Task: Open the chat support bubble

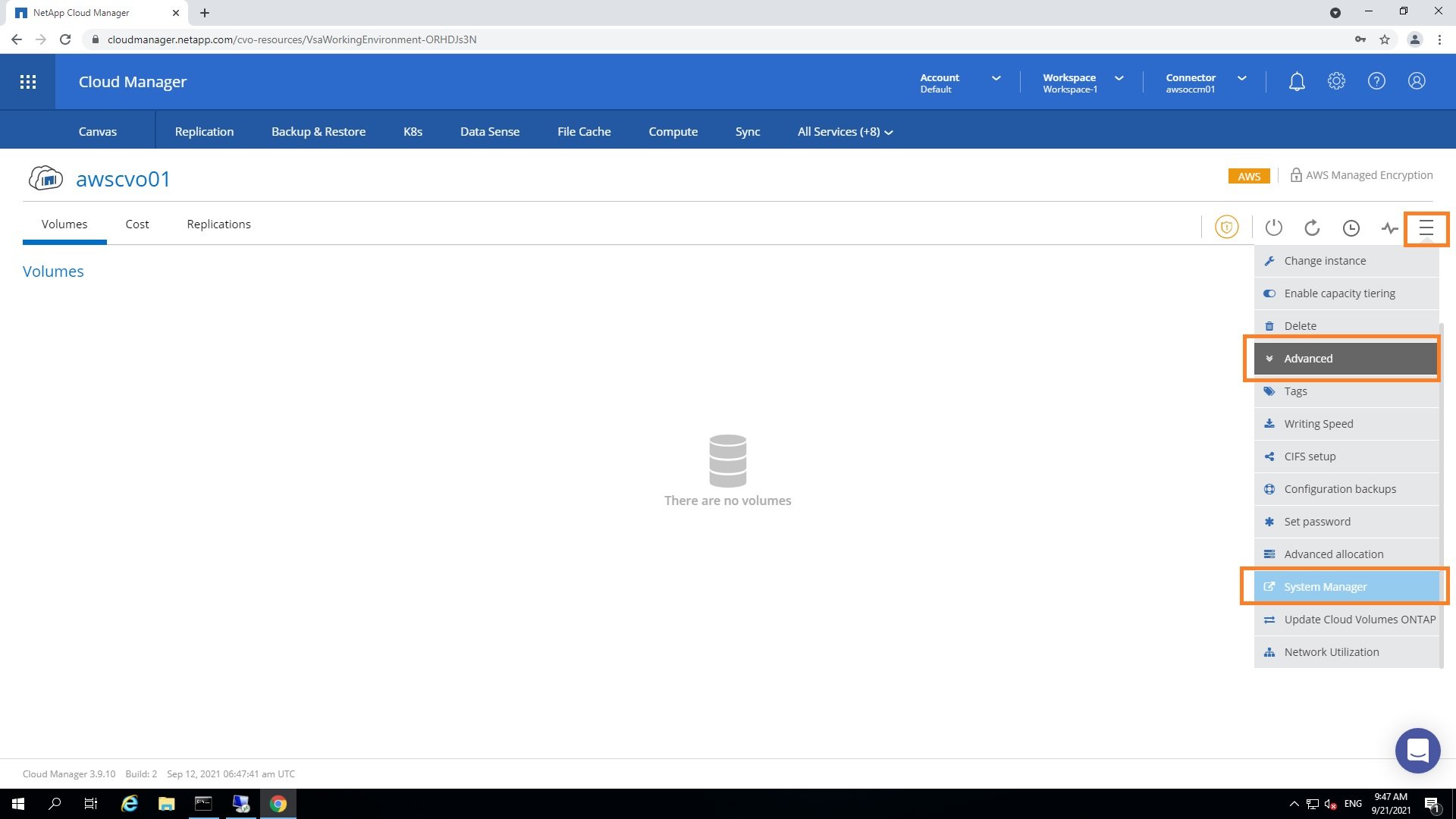Action: pyautogui.click(x=1417, y=750)
